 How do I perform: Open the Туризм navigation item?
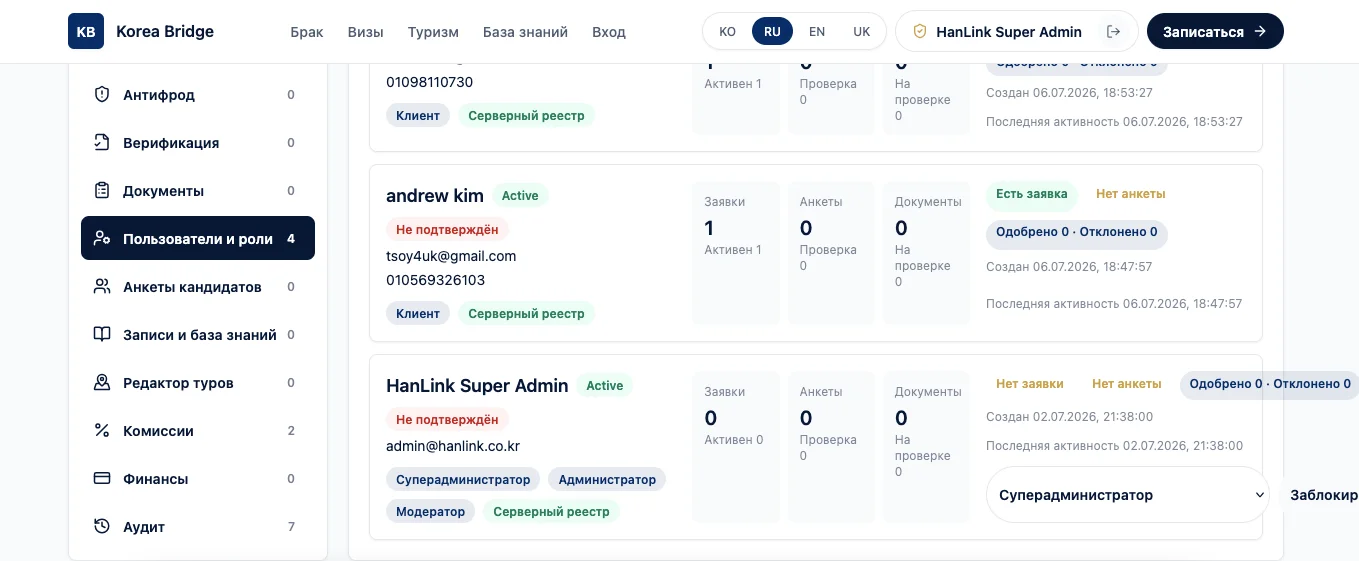click(433, 32)
